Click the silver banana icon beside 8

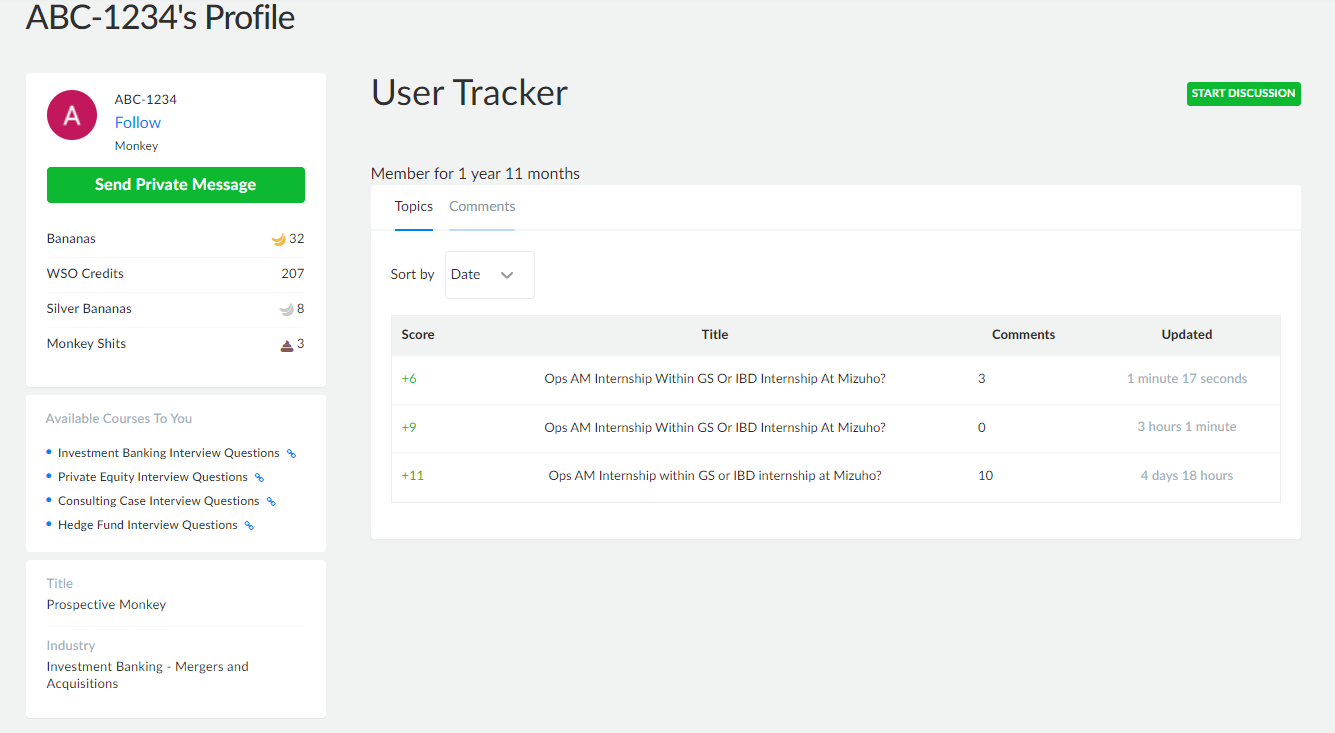[x=286, y=309]
